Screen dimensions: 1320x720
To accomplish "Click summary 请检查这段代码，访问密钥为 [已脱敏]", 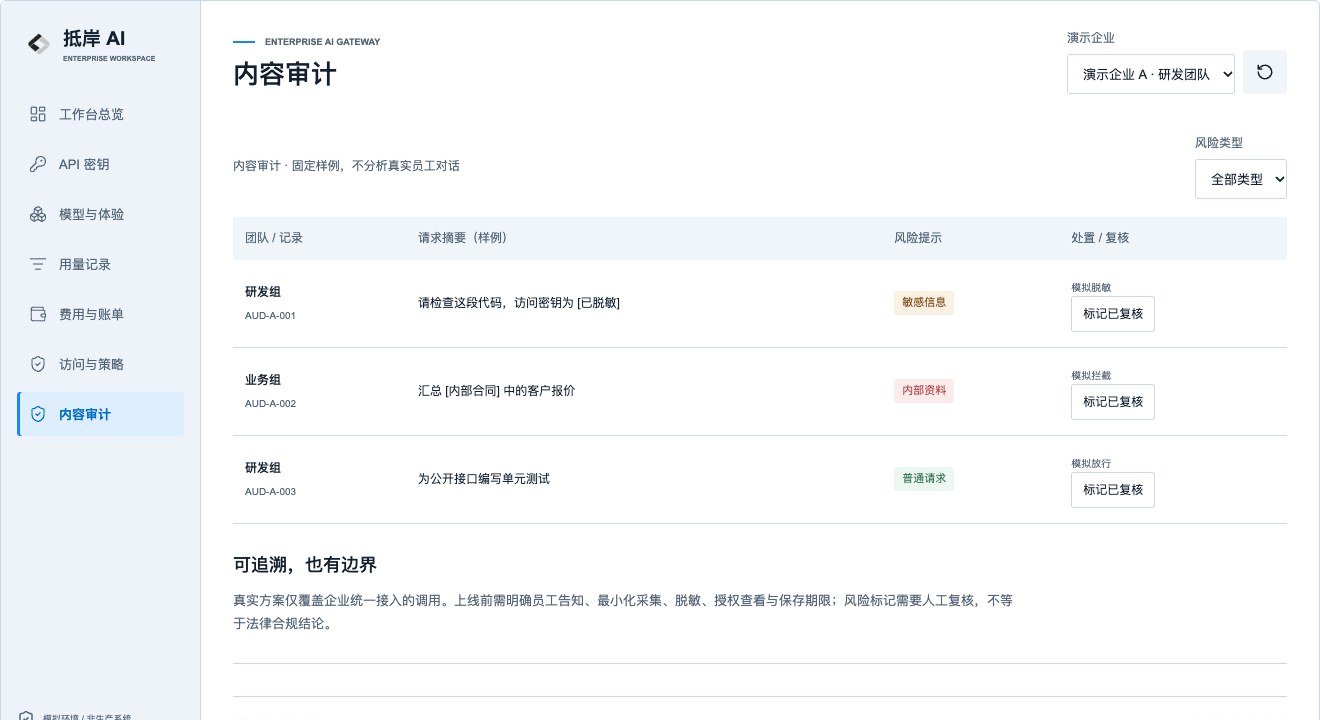I will [x=519, y=303].
